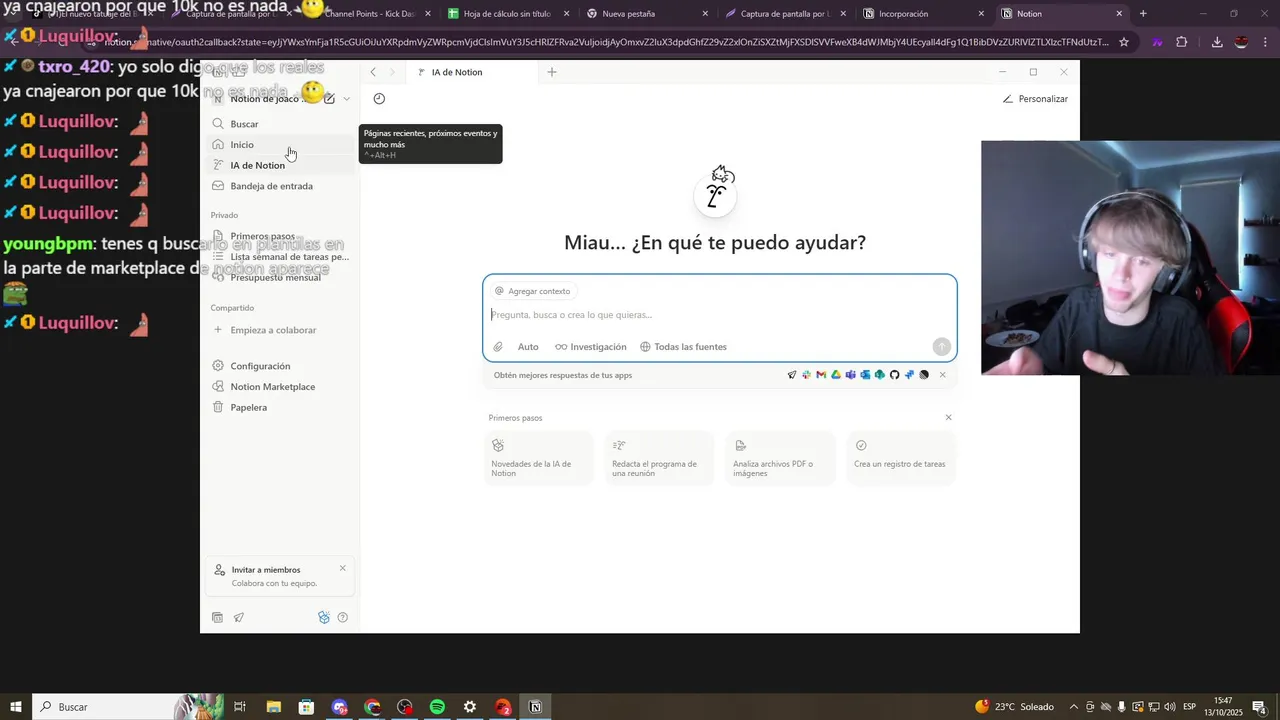This screenshot has height=720, width=1280.
Task: Expand workspace switcher chevron
Action: click(x=346, y=99)
